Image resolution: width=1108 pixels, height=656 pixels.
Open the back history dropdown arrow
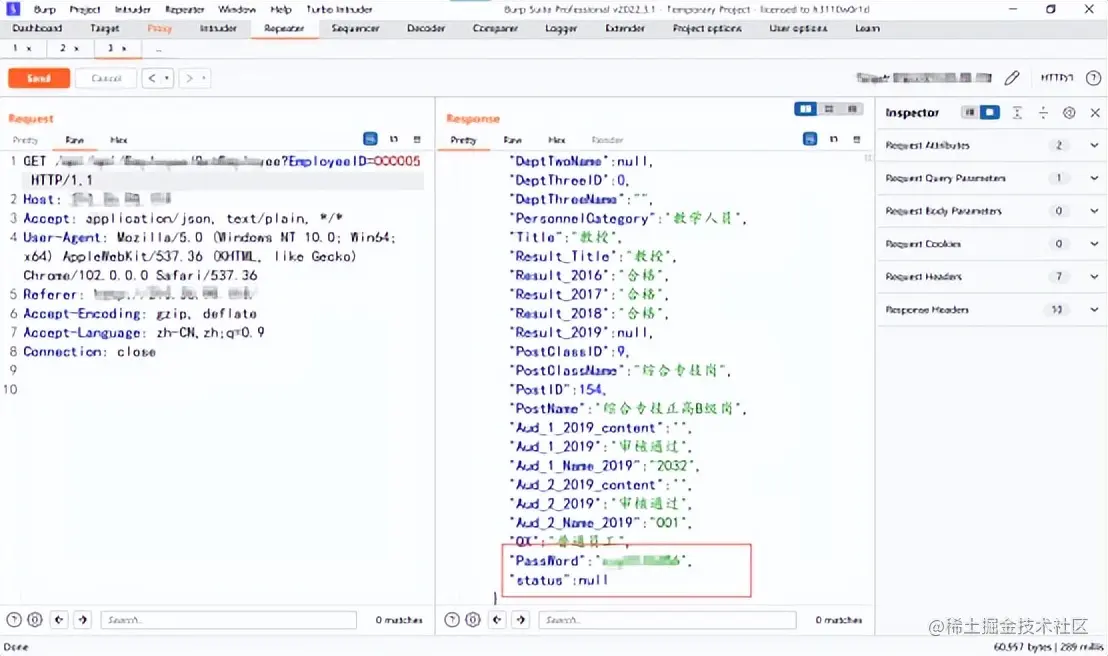167,78
